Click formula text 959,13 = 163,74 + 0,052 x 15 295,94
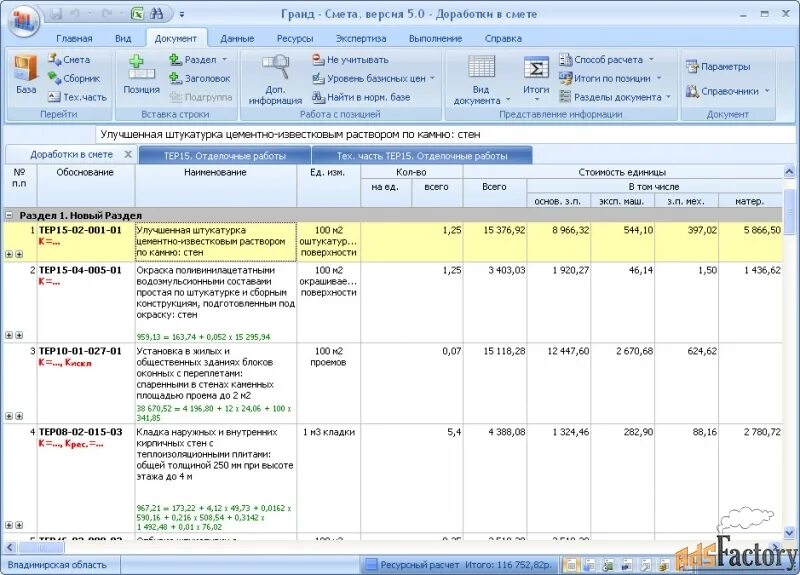This screenshot has width=800, height=575. pyautogui.click(x=204, y=337)
